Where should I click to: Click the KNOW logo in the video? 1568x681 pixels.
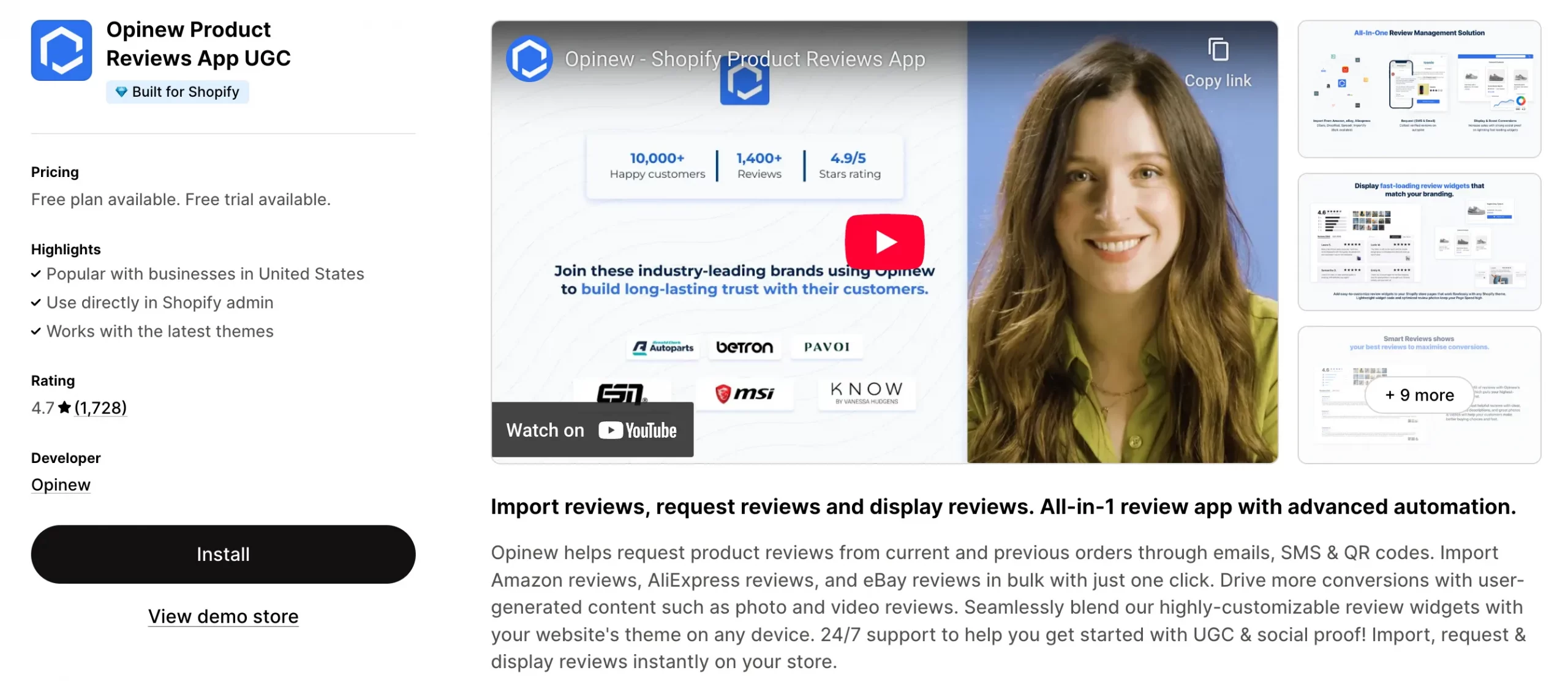[866, 393]
